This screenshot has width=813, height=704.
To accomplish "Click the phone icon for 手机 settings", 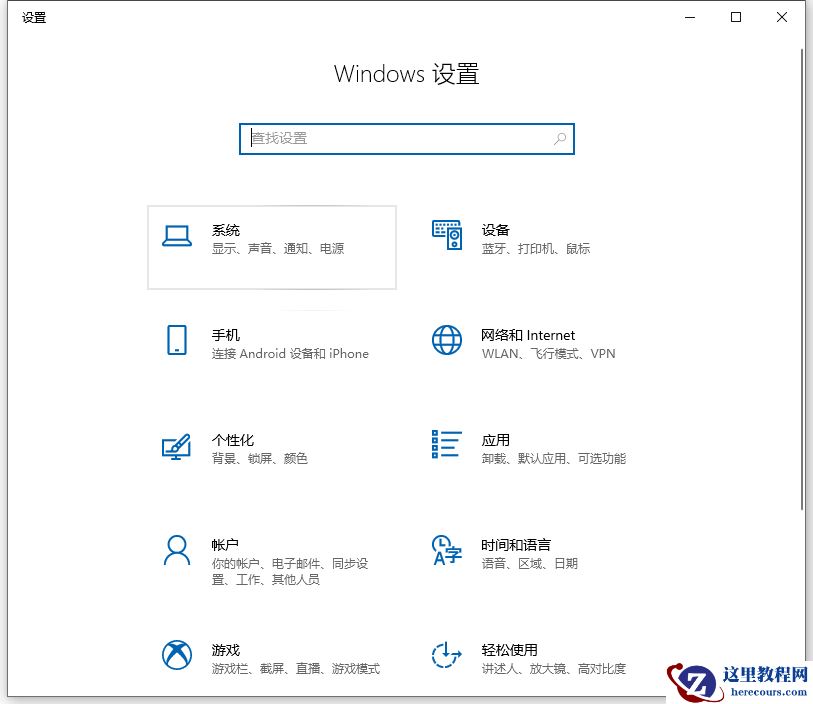I will [x=176, y=341].
